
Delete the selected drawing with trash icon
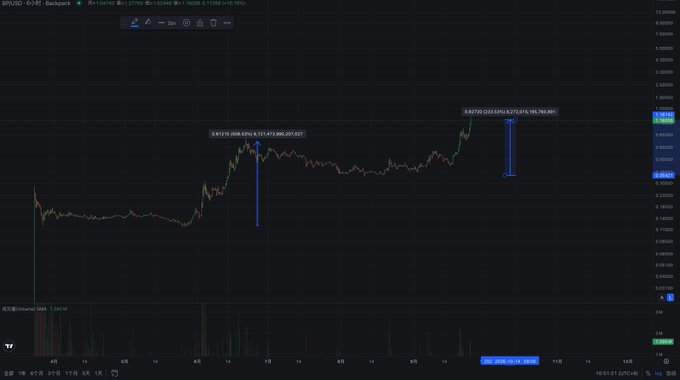(x=213, y=23)
